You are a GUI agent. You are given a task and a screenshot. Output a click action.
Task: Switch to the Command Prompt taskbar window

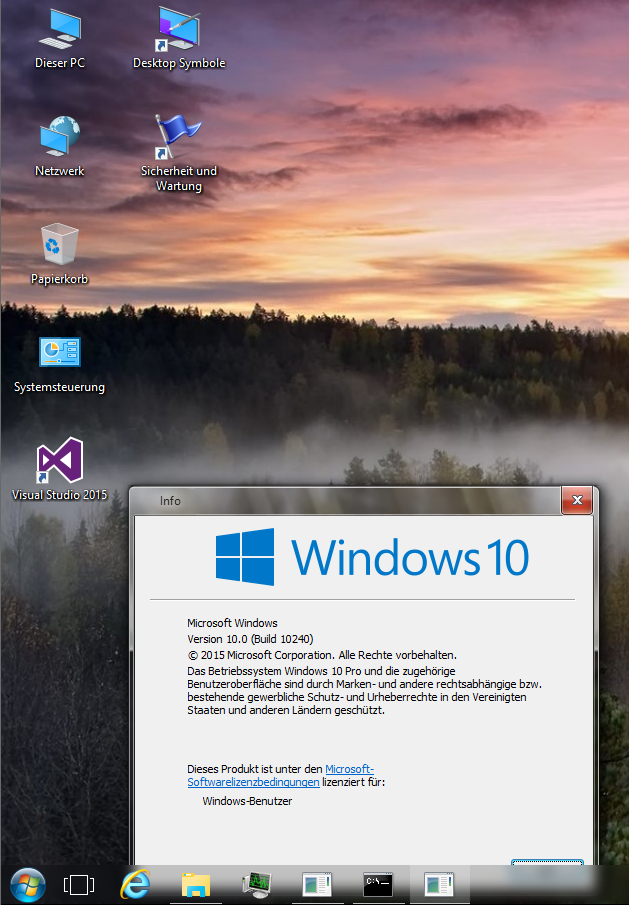(x=378, y=884)
